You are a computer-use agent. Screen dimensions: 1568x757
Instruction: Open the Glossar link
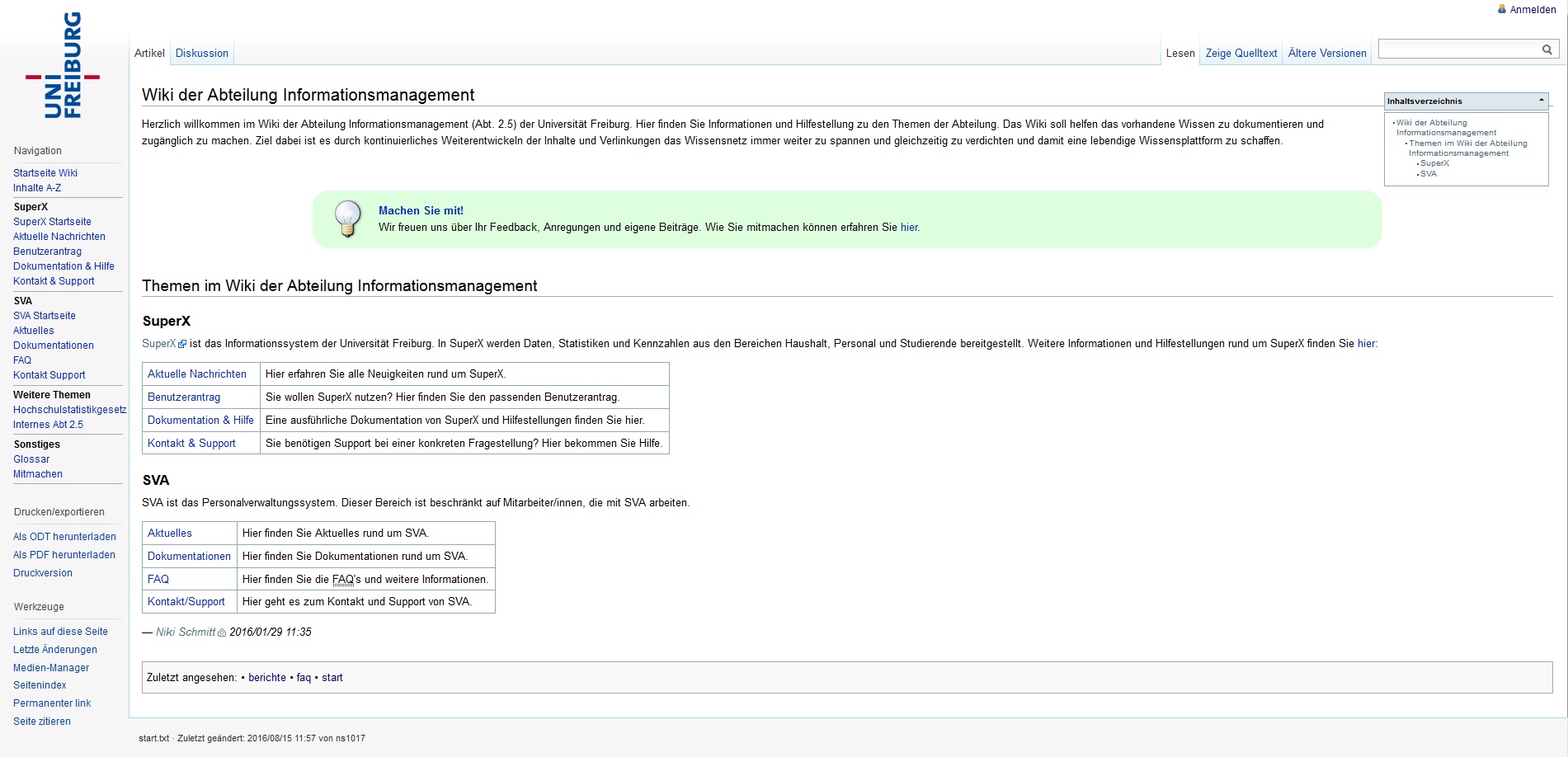pos(31,459)
